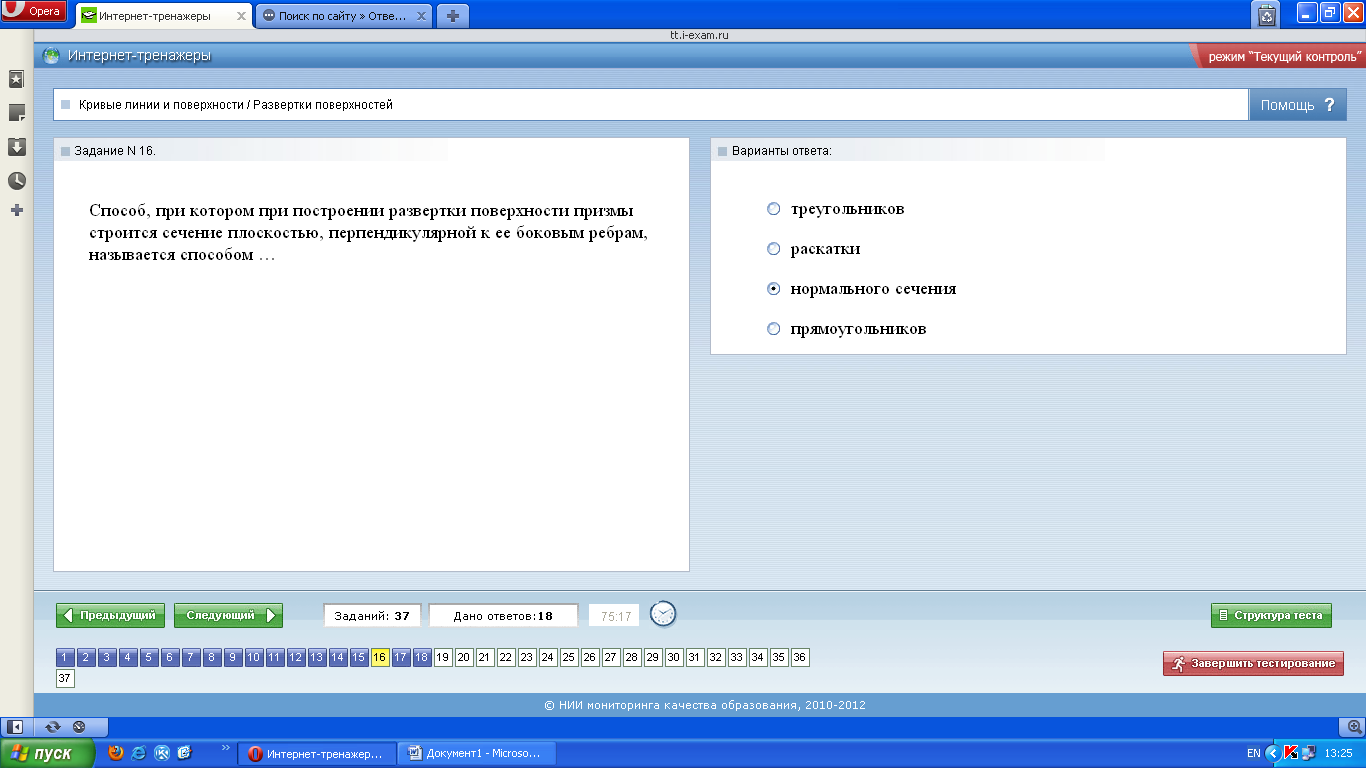Click the Дано ответов: 18 counter
The width and height of the screenshot is (1366, 768).
(x=504, y=616)
